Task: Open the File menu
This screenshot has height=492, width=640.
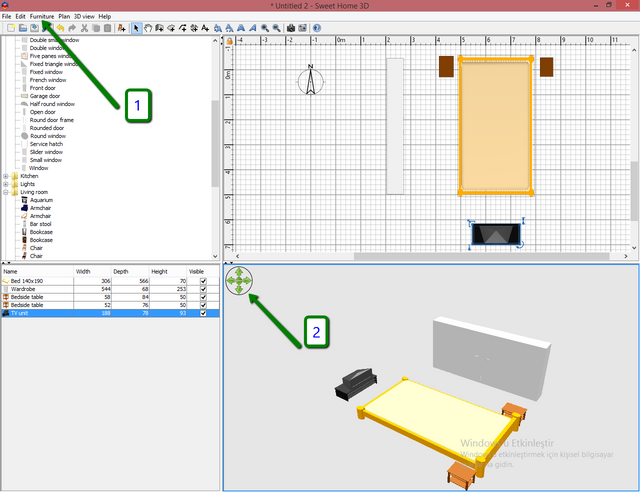Action: click(7, 16)
